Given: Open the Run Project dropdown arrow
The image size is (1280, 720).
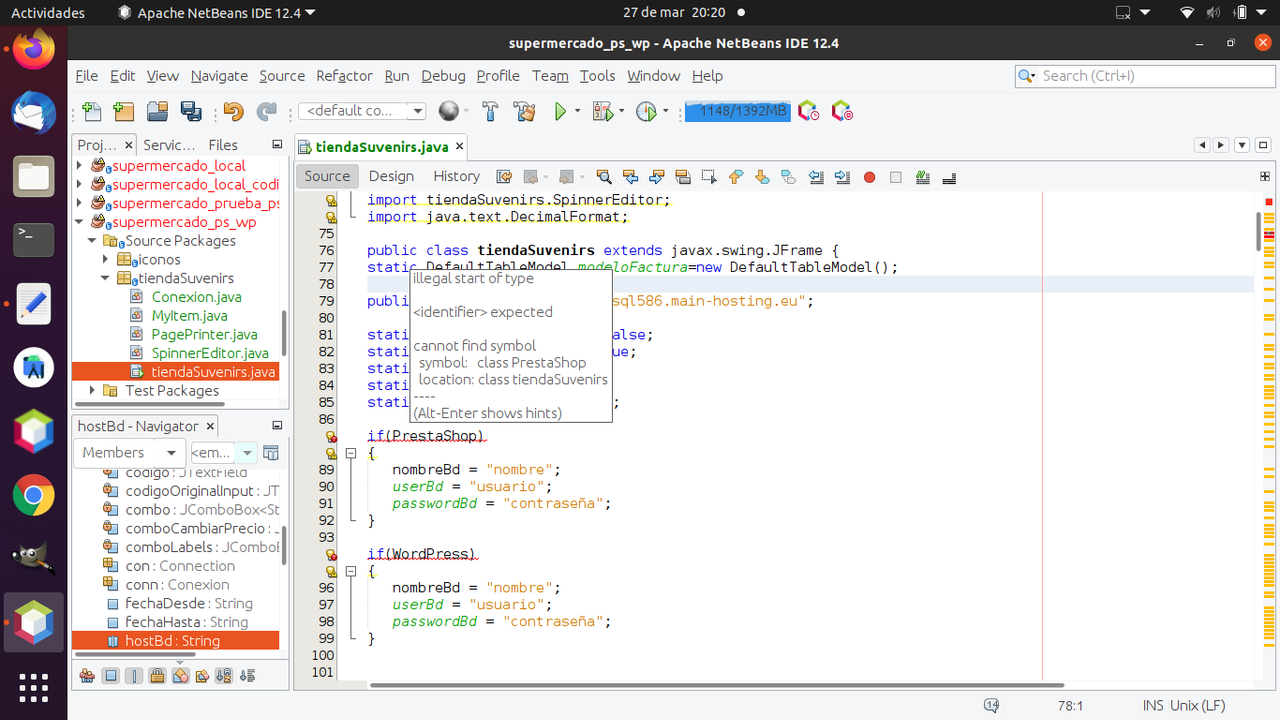Looking at the screenshot, I should click(x=577, y=111).
